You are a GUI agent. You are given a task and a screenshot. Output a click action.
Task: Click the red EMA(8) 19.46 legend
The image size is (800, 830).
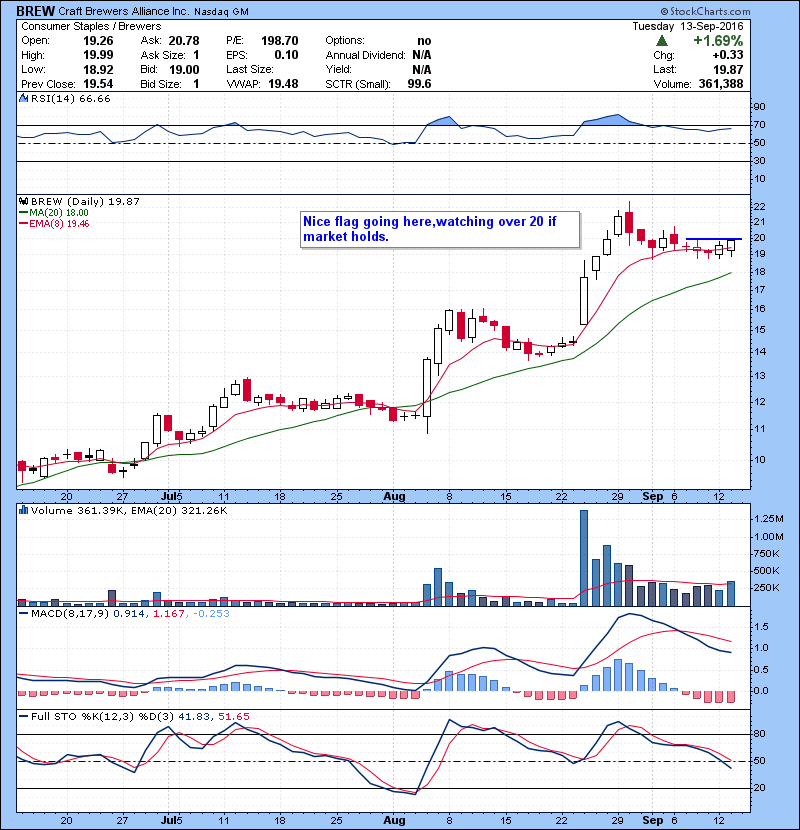[x=54, y=223]
